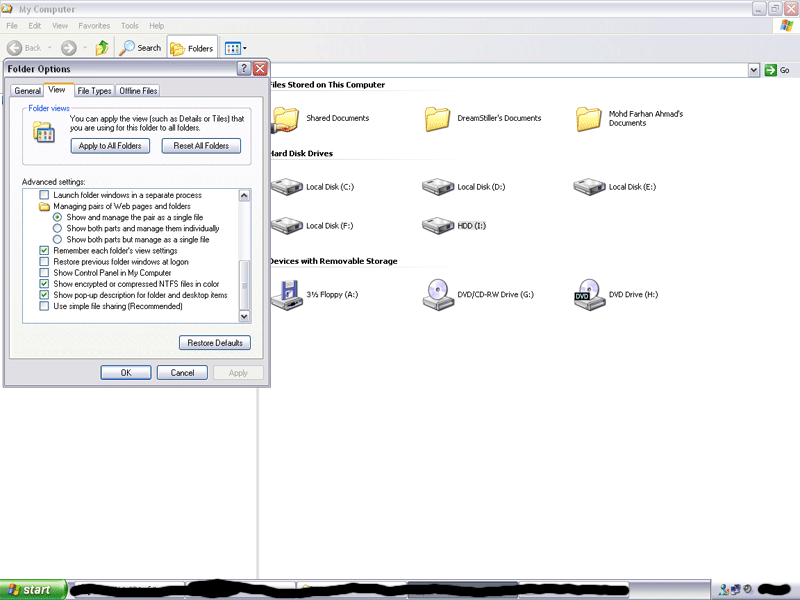The height and width of the screenshot is (600, 800).
Task: Click Apply to All Folders button
Action: (x=110, y=146)
